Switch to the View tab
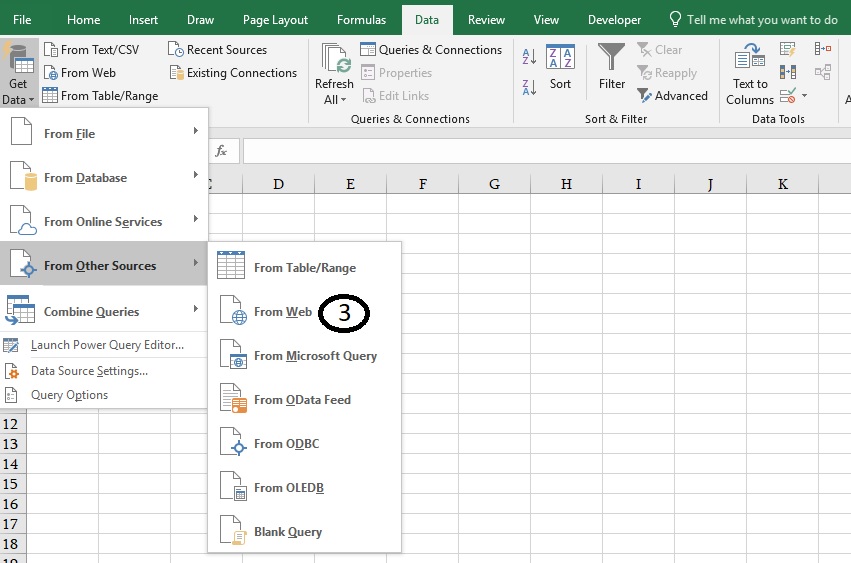 pyautogui.click(x=546, y=20)
